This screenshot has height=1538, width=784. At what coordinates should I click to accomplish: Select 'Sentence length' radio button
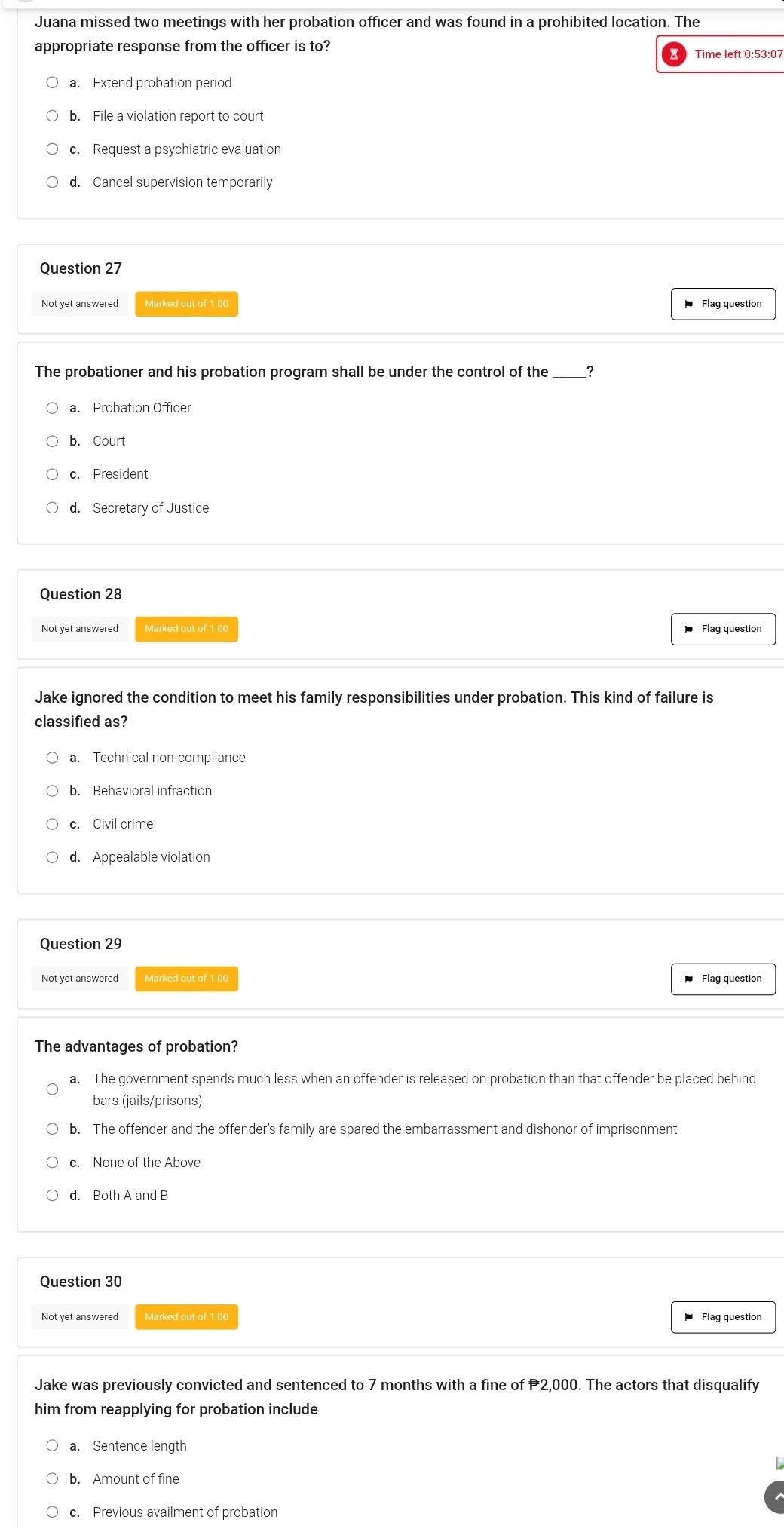[x=52, y=1446]
